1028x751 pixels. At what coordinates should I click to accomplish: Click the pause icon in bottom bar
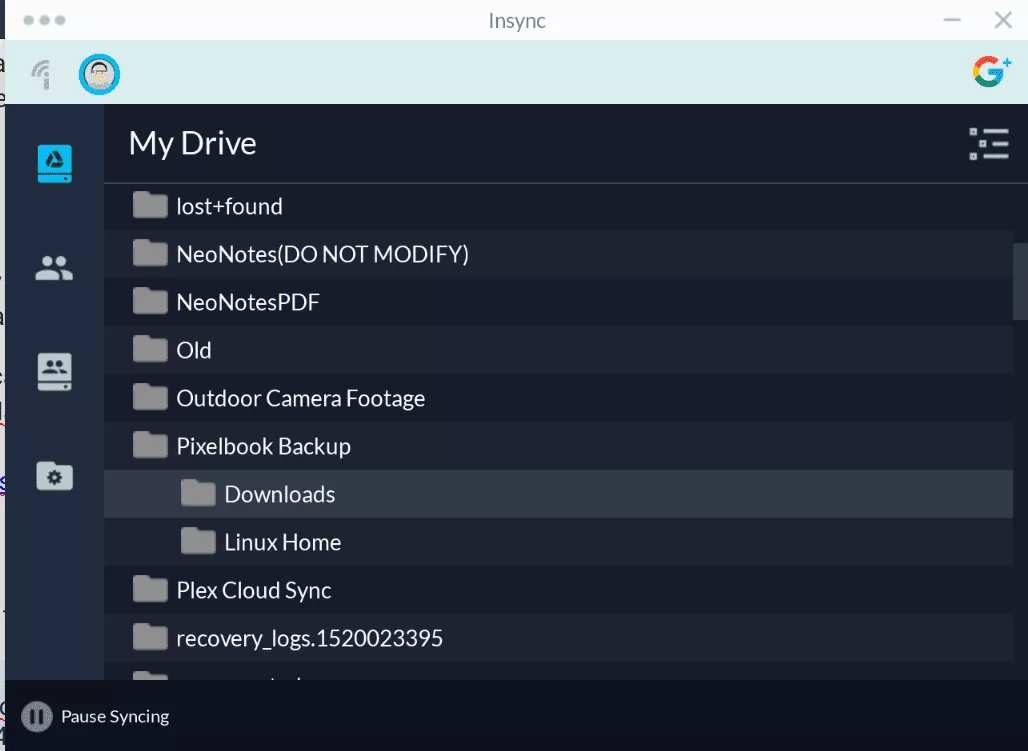click(x=36, y=716)
